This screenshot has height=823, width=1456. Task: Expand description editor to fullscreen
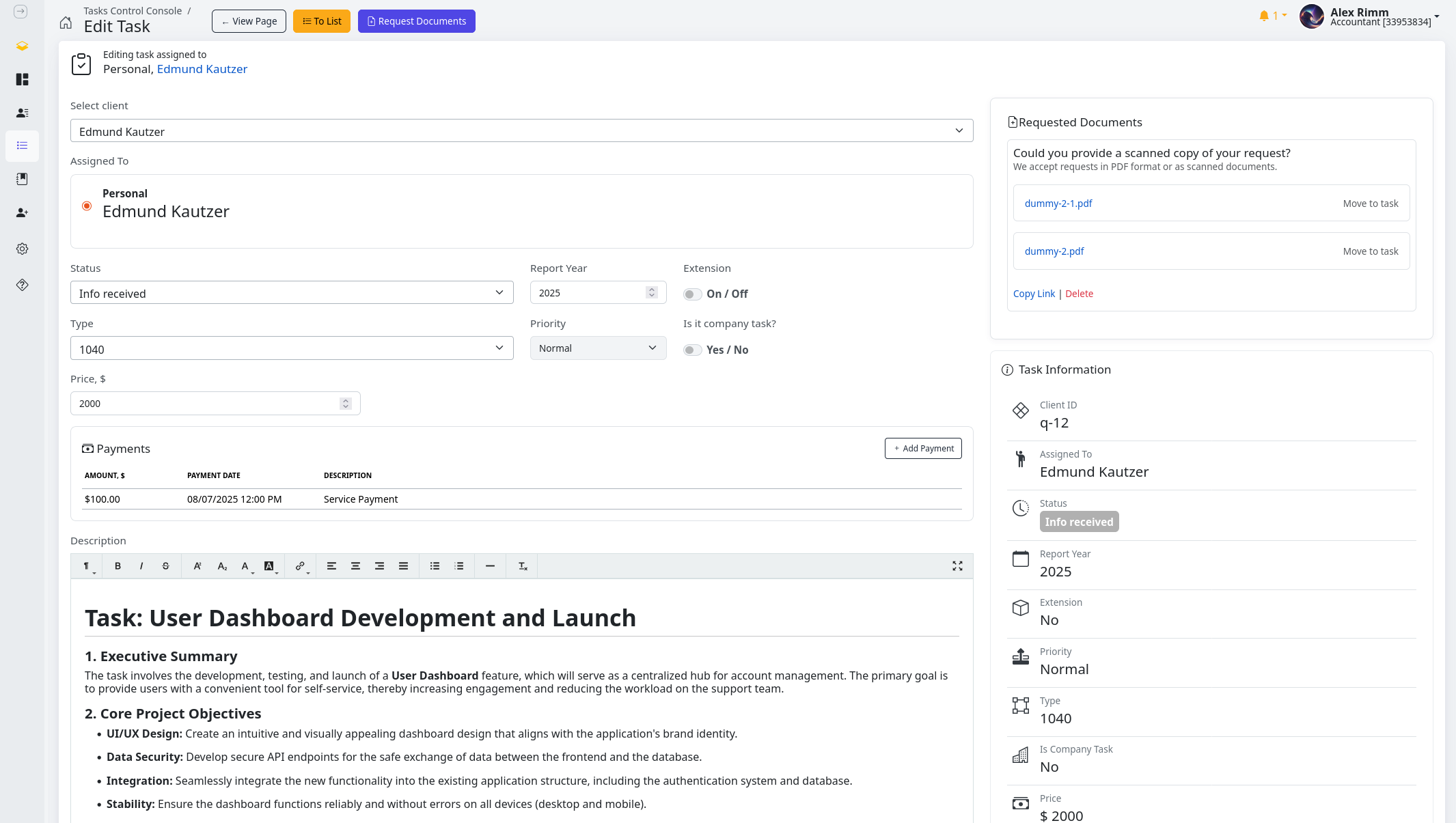tap(957, 566)
